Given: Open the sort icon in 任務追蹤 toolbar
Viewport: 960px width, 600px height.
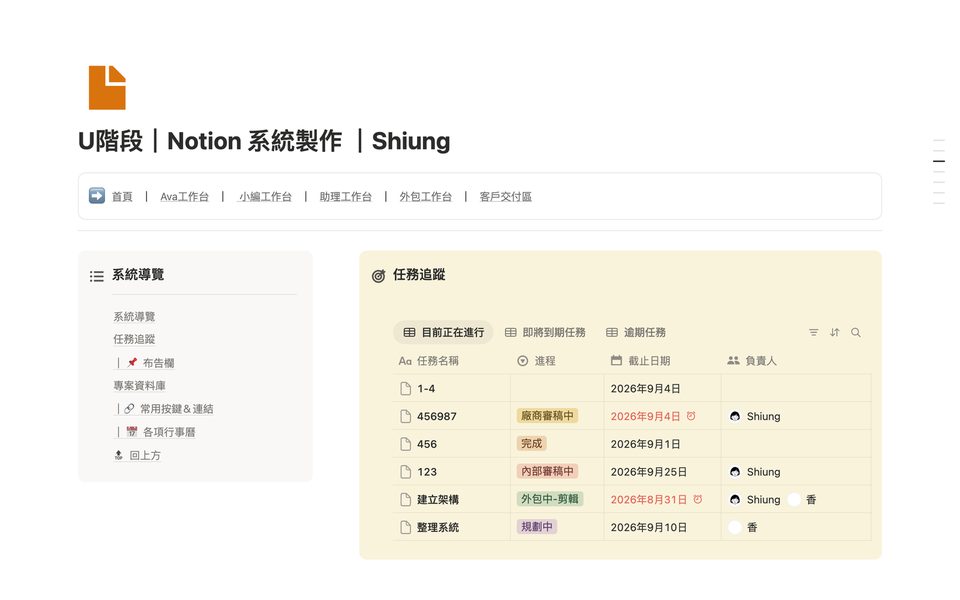Looking at the screenshot, I should (x=834, y=332).
